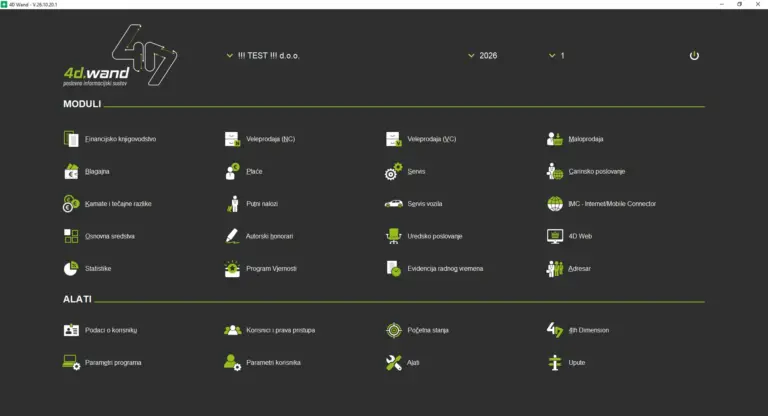Click the Evidencija radnog vremena label
The height and width of the screenshot is (416, 768).
(x=445, y=269)
